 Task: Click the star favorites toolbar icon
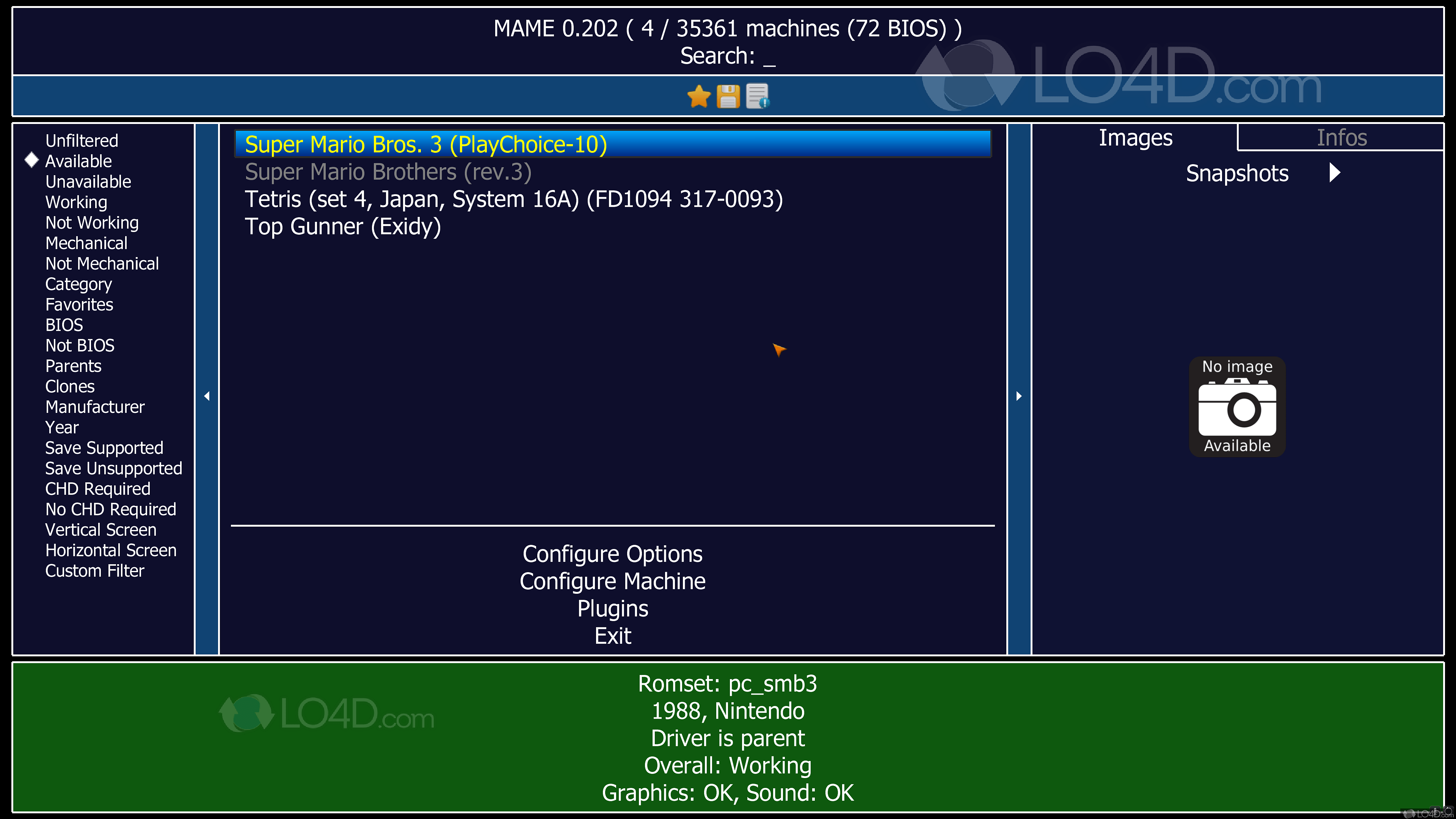click(x=698, y=96)
